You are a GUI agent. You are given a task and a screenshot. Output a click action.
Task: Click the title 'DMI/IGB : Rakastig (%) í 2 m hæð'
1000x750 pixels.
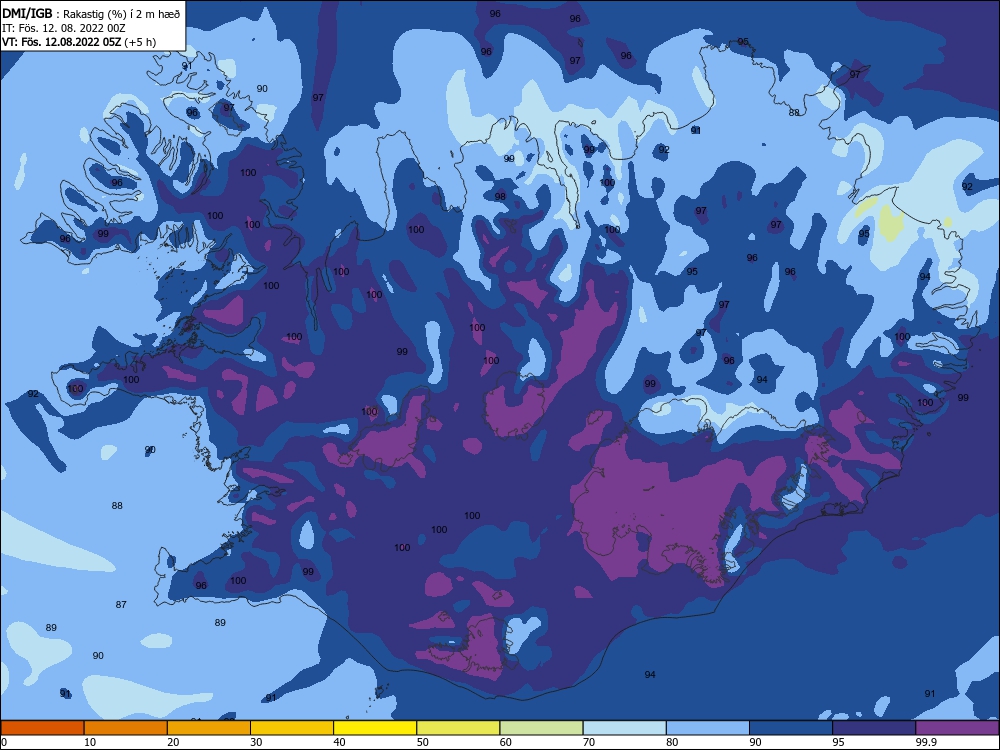pos(91,14)
